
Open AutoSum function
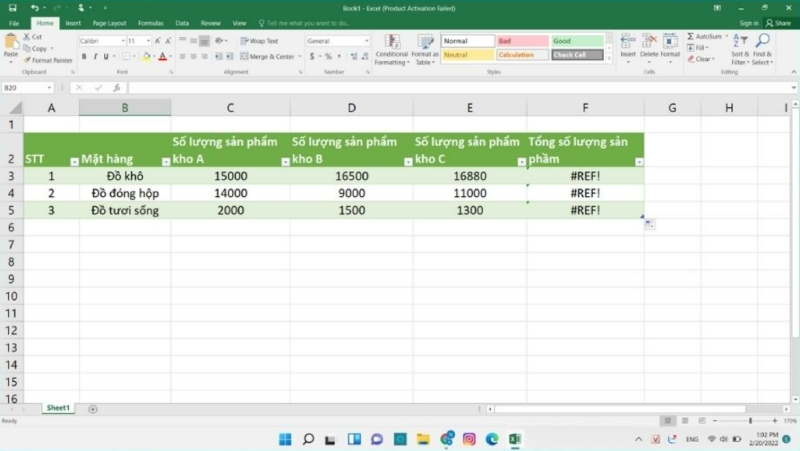pyautogui.click(x=707, y=36)
